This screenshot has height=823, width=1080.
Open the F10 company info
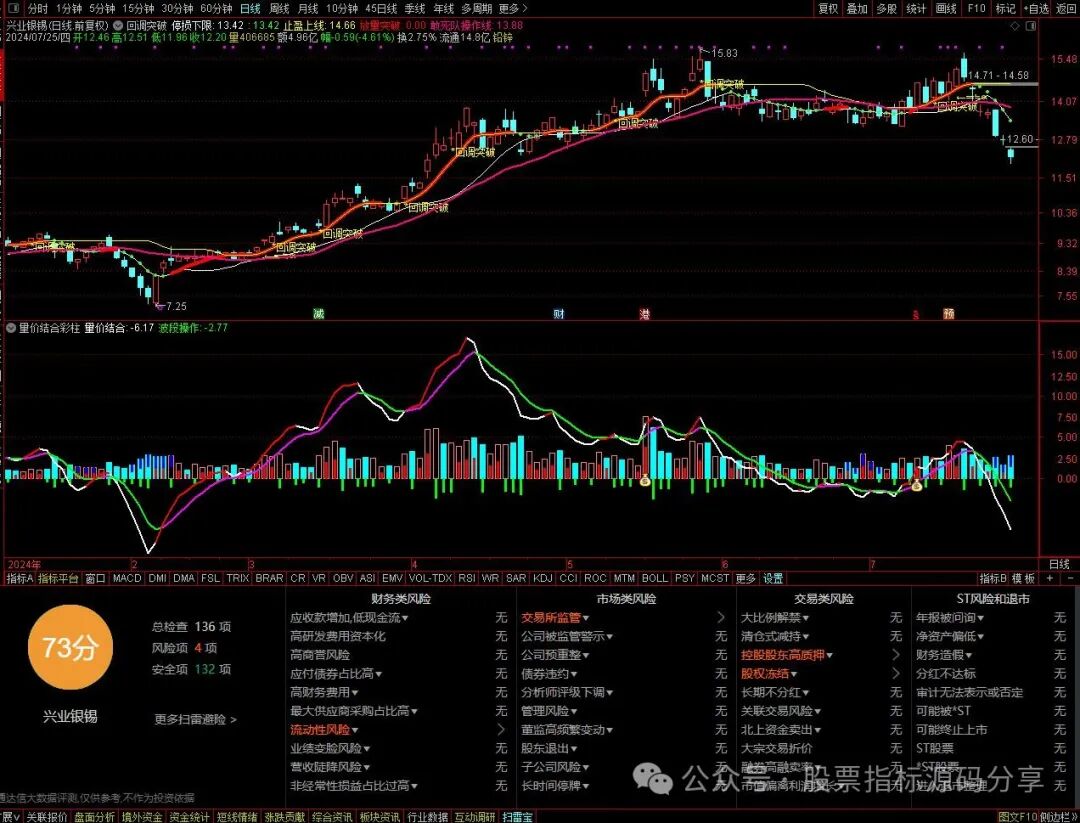pyautogui.click(x=976, y=8)
